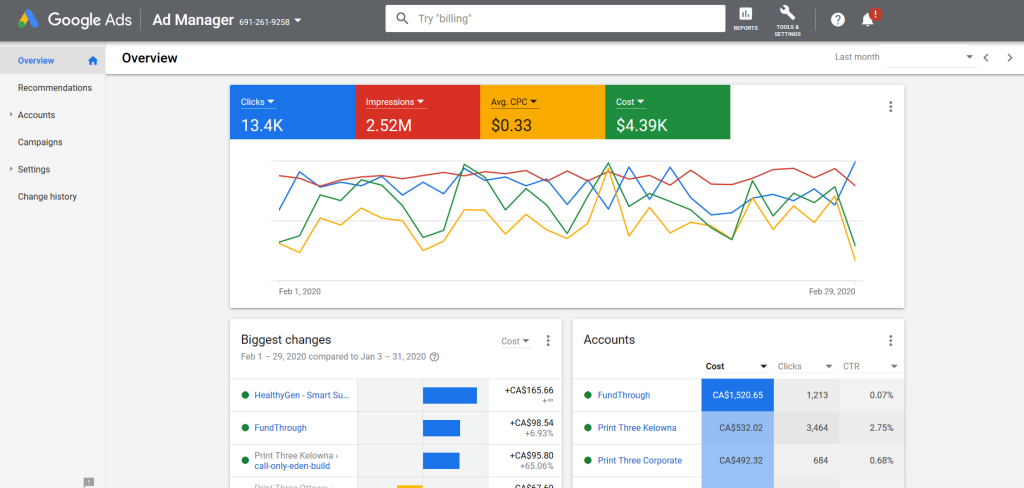The height and width of the screenshot is (488, 1024).
Task: Expand the Accounts sidebar item
Action: [x=11, y=115]
